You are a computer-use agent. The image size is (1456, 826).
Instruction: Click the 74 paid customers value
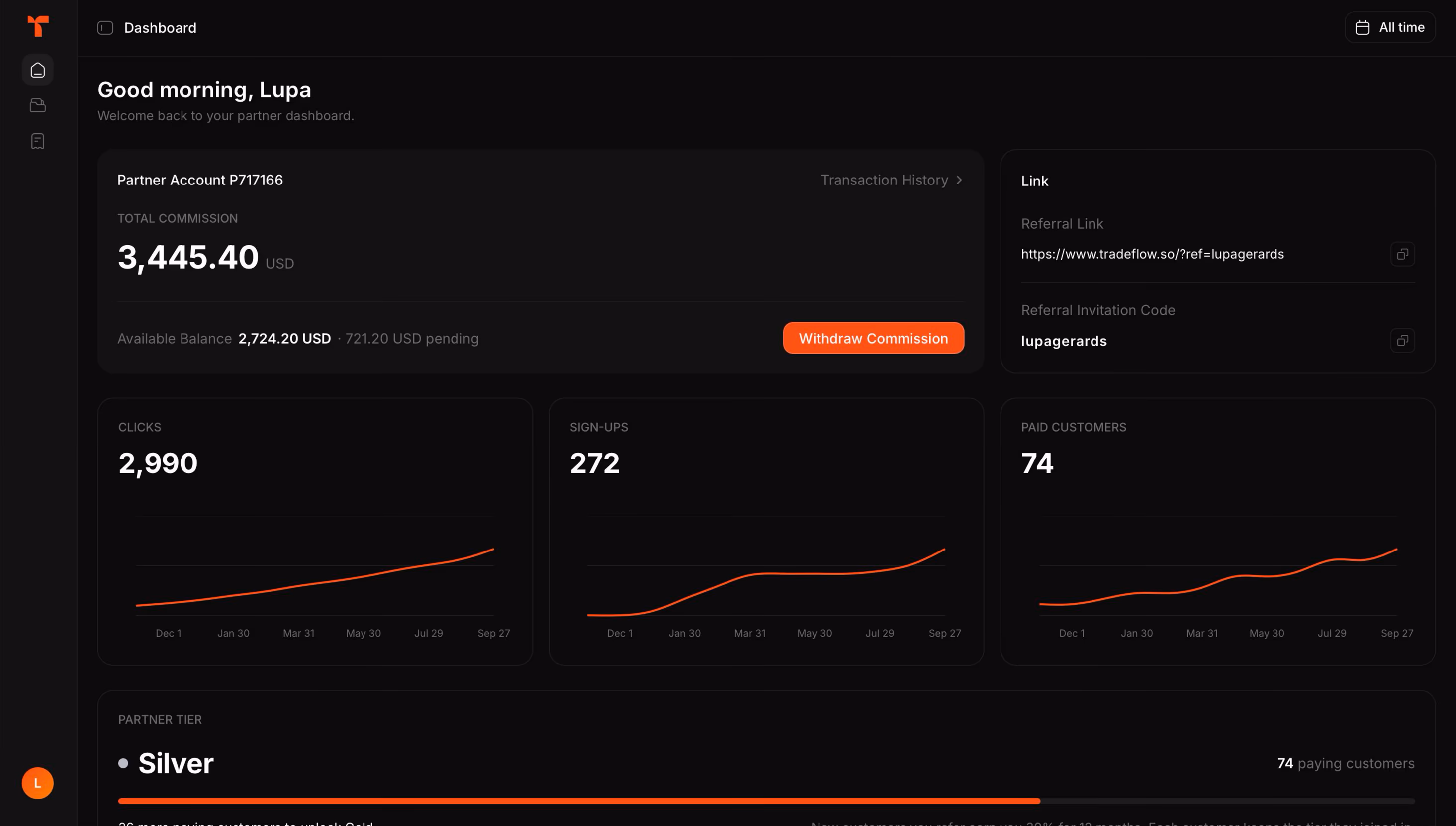(1037, 463)
